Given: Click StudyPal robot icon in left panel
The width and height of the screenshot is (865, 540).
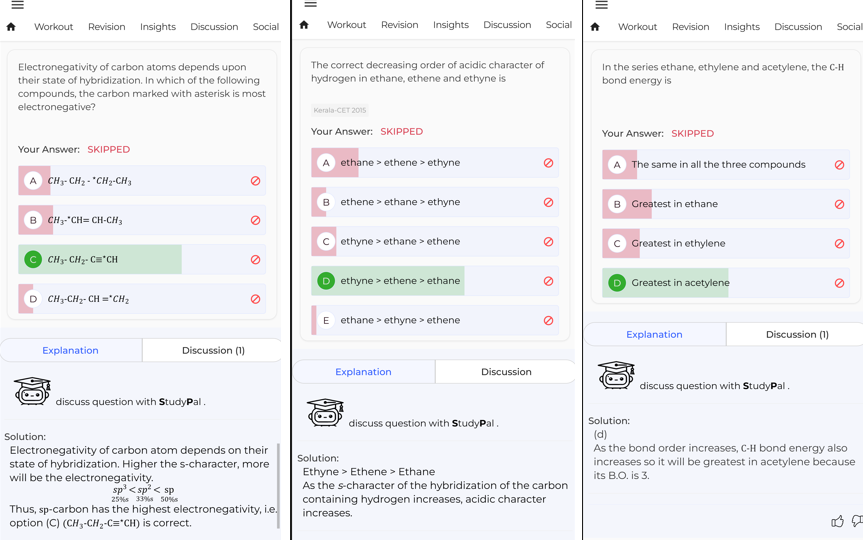Looking at the screenshot, I should coord(32,391).
